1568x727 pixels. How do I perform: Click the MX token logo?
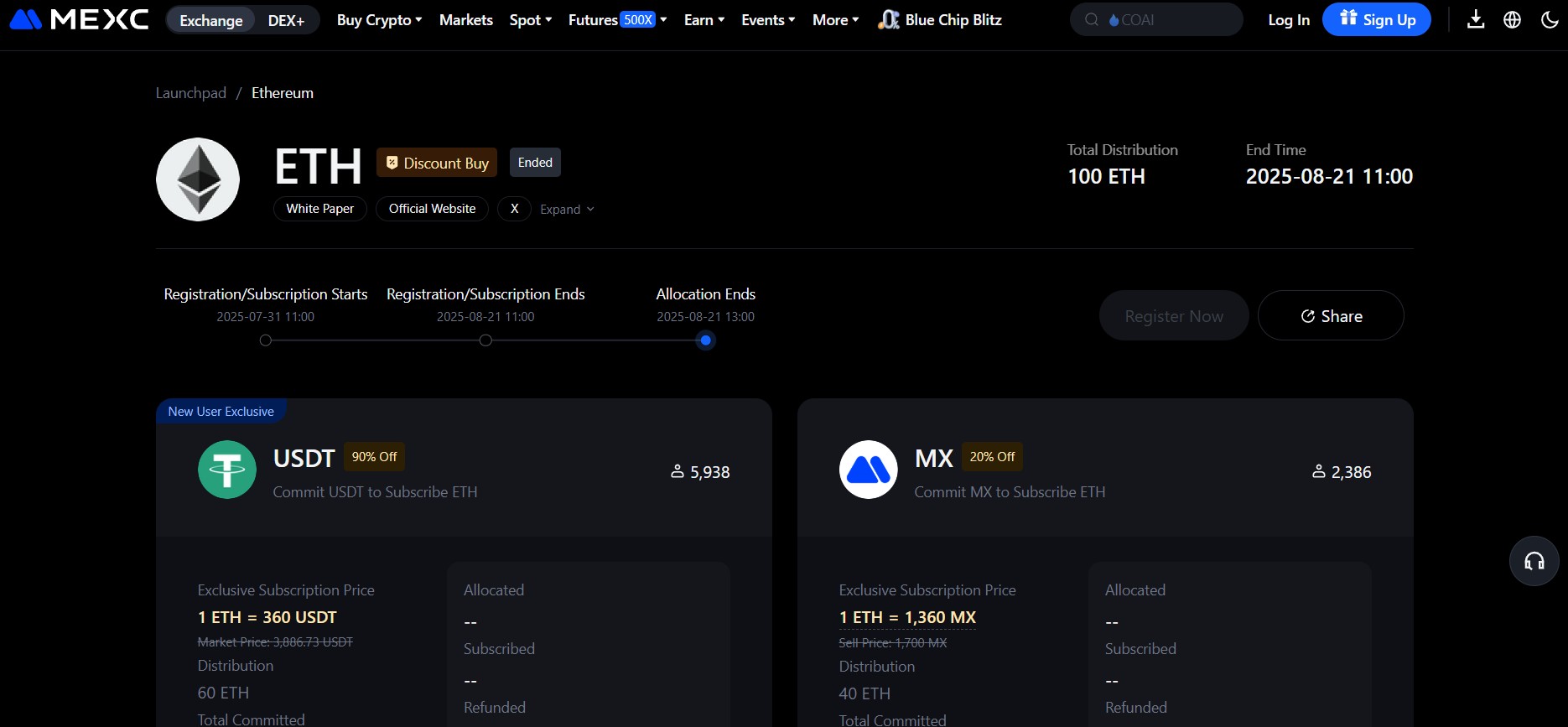[x=869, y=470]
